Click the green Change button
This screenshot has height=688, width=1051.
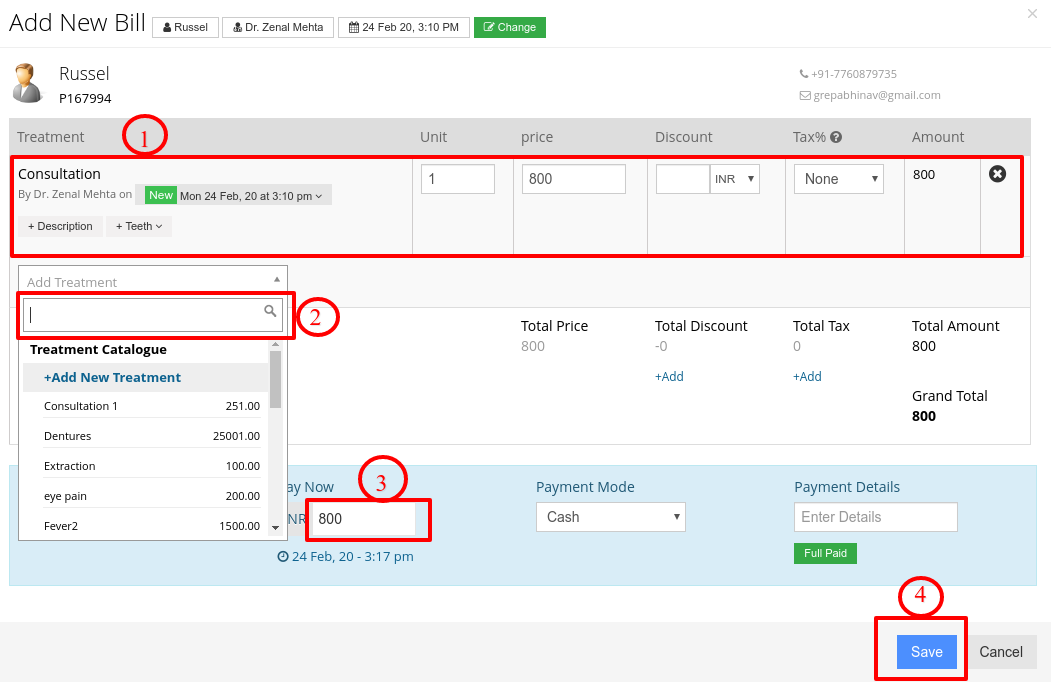click(x=510, y=27)
